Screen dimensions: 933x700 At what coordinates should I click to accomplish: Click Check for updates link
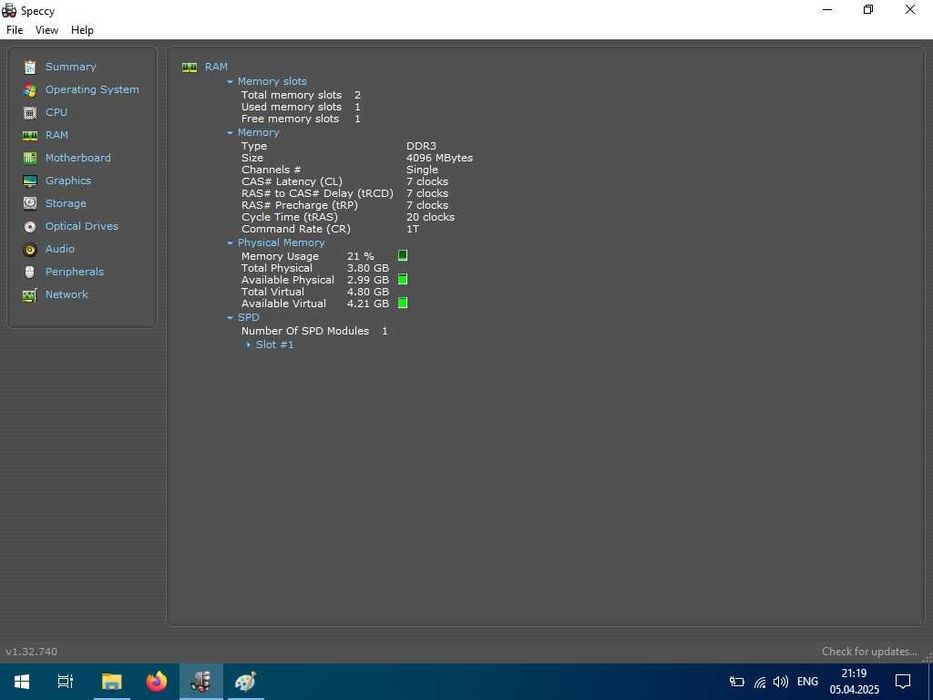pos(869,651)
